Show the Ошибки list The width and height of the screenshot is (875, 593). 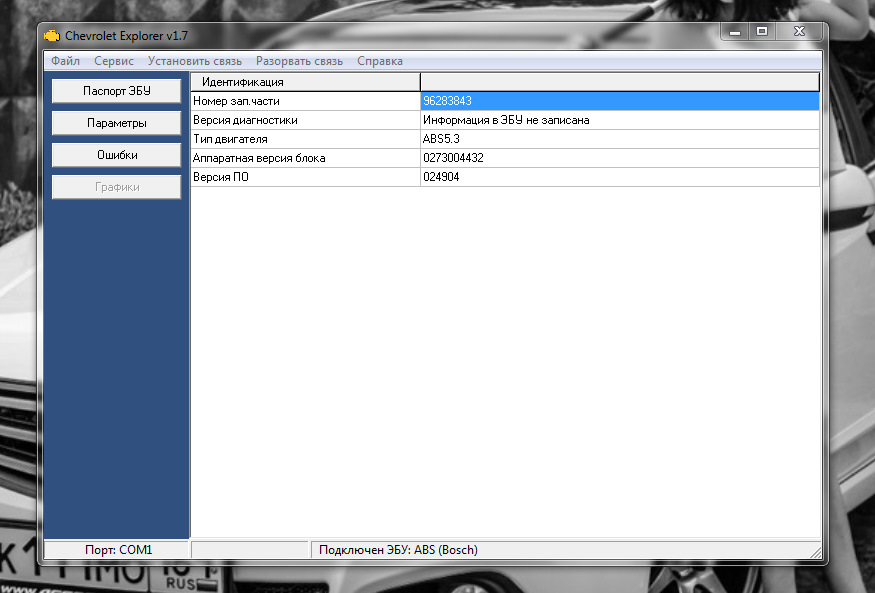[117, 155]
